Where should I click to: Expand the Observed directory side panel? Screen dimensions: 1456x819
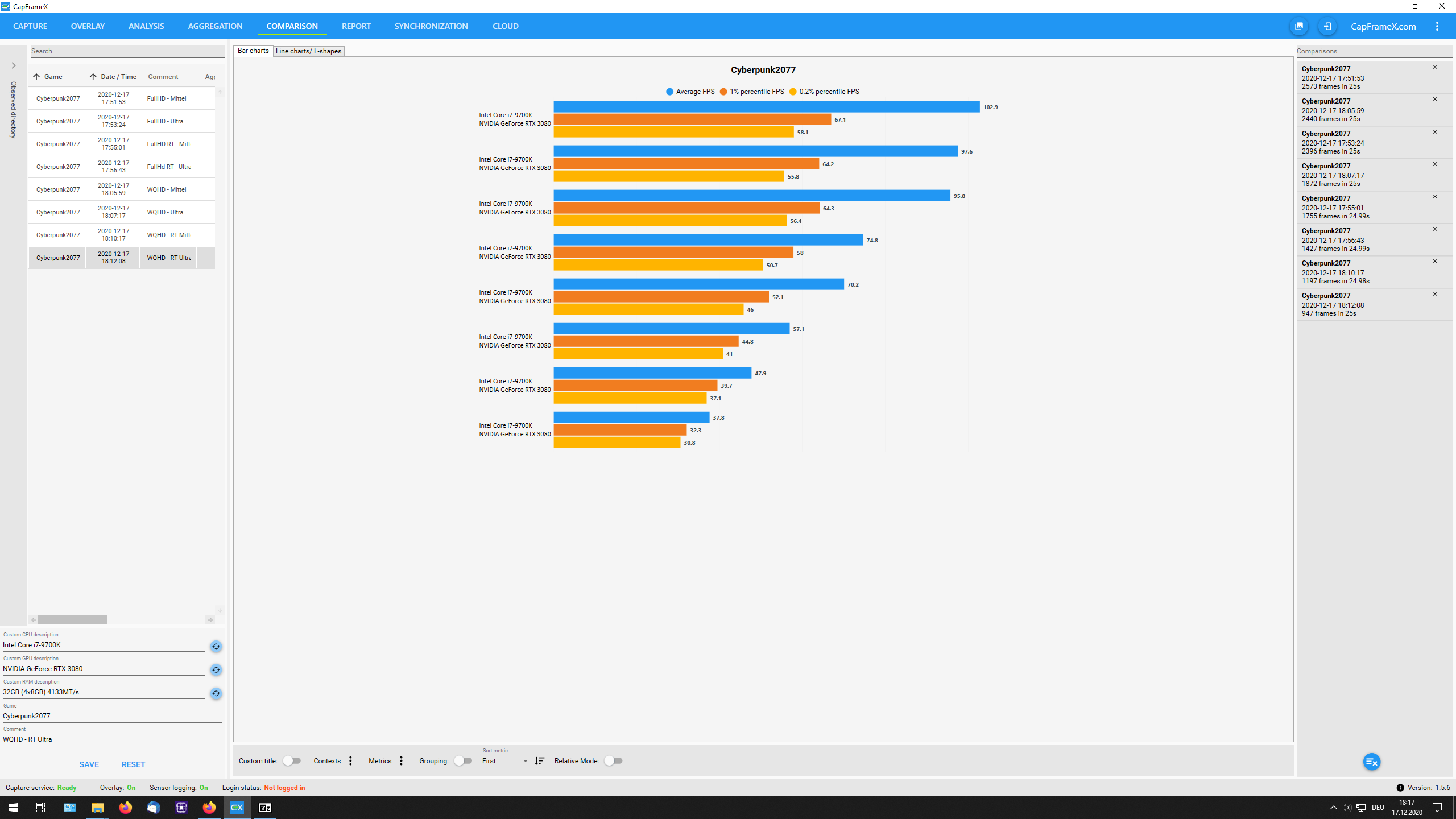click(14, 65)
